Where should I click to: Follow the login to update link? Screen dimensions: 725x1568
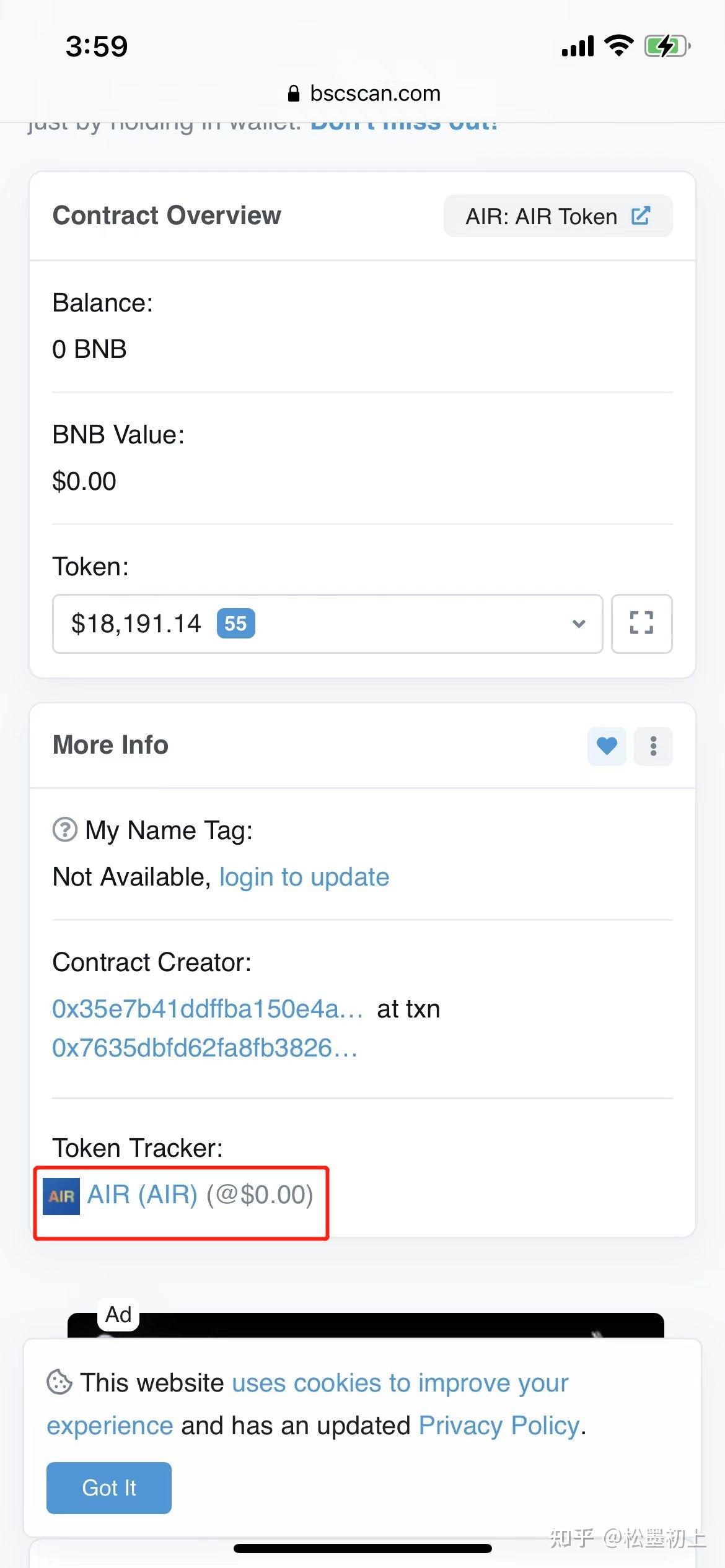pos(304,877)
